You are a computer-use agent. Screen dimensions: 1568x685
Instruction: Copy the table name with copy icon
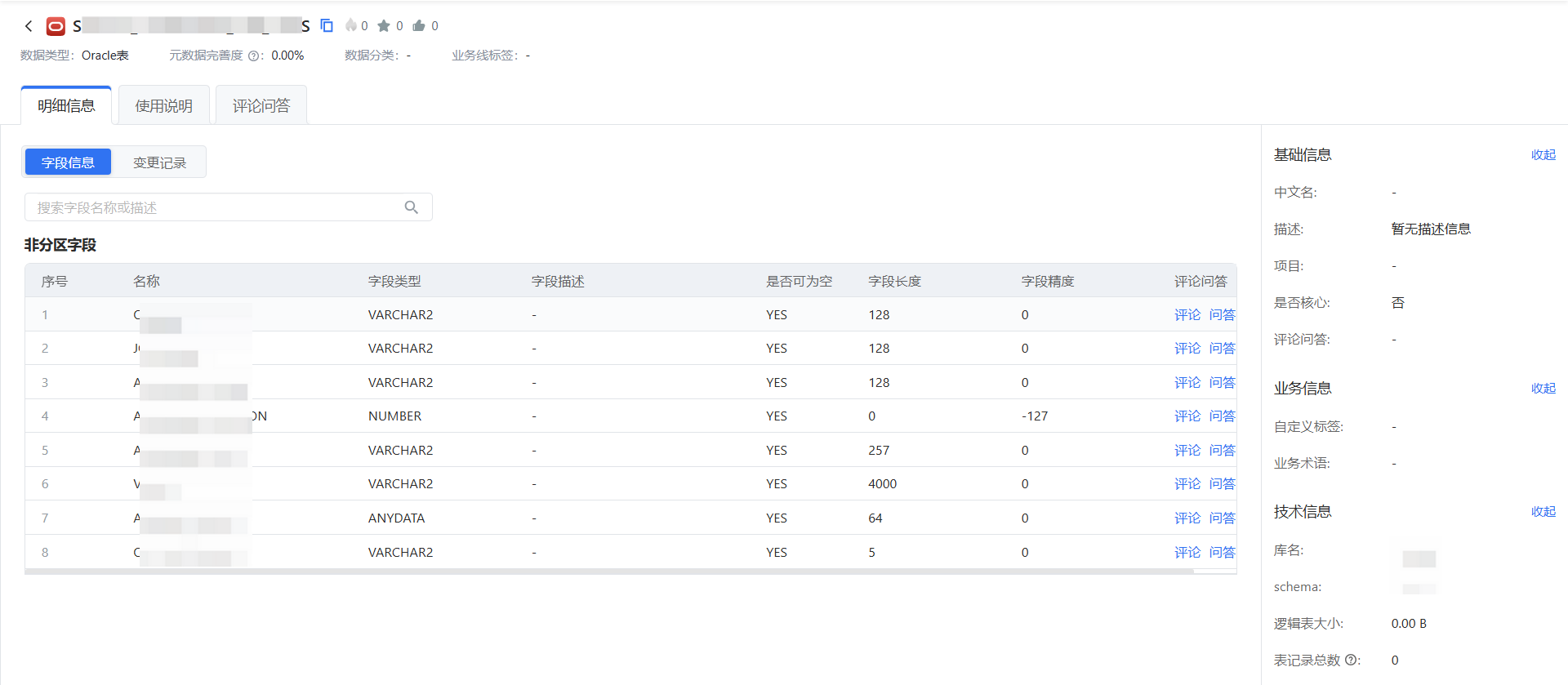[x=327, y=26]
